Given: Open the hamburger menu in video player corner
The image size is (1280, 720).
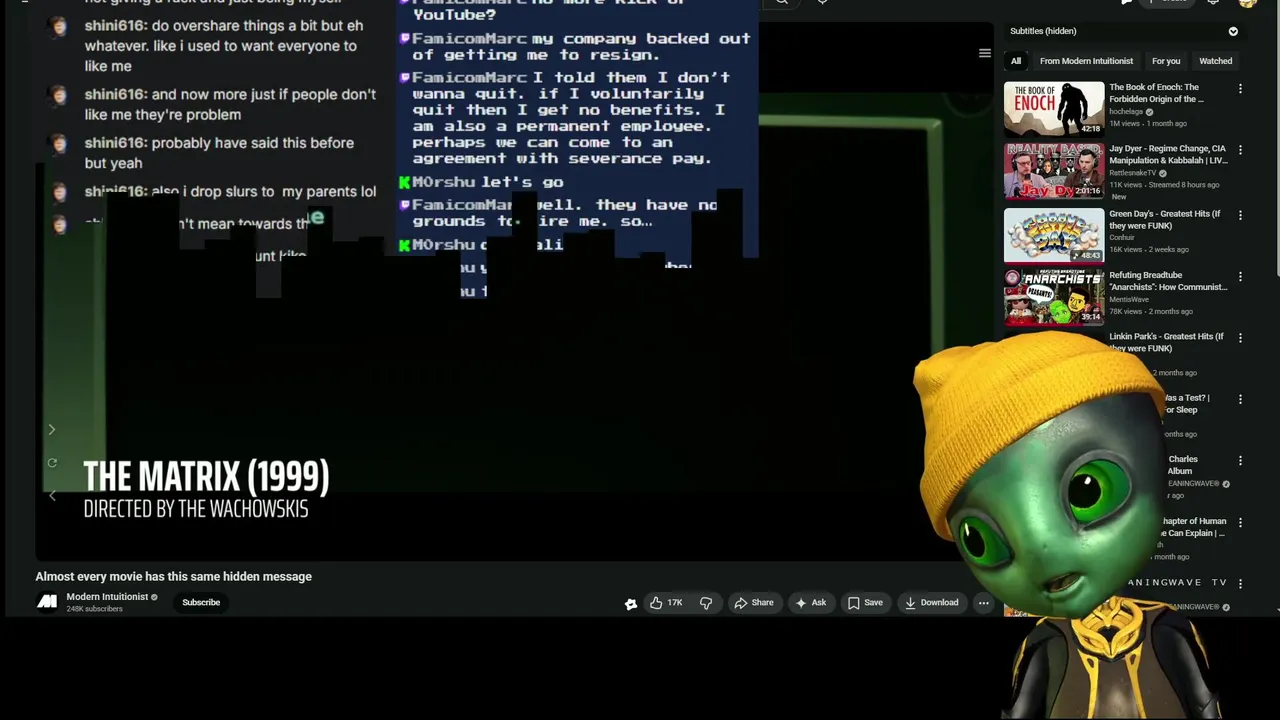Looking at the screenshot, I should pyautogui.click(x=984, y=54).
